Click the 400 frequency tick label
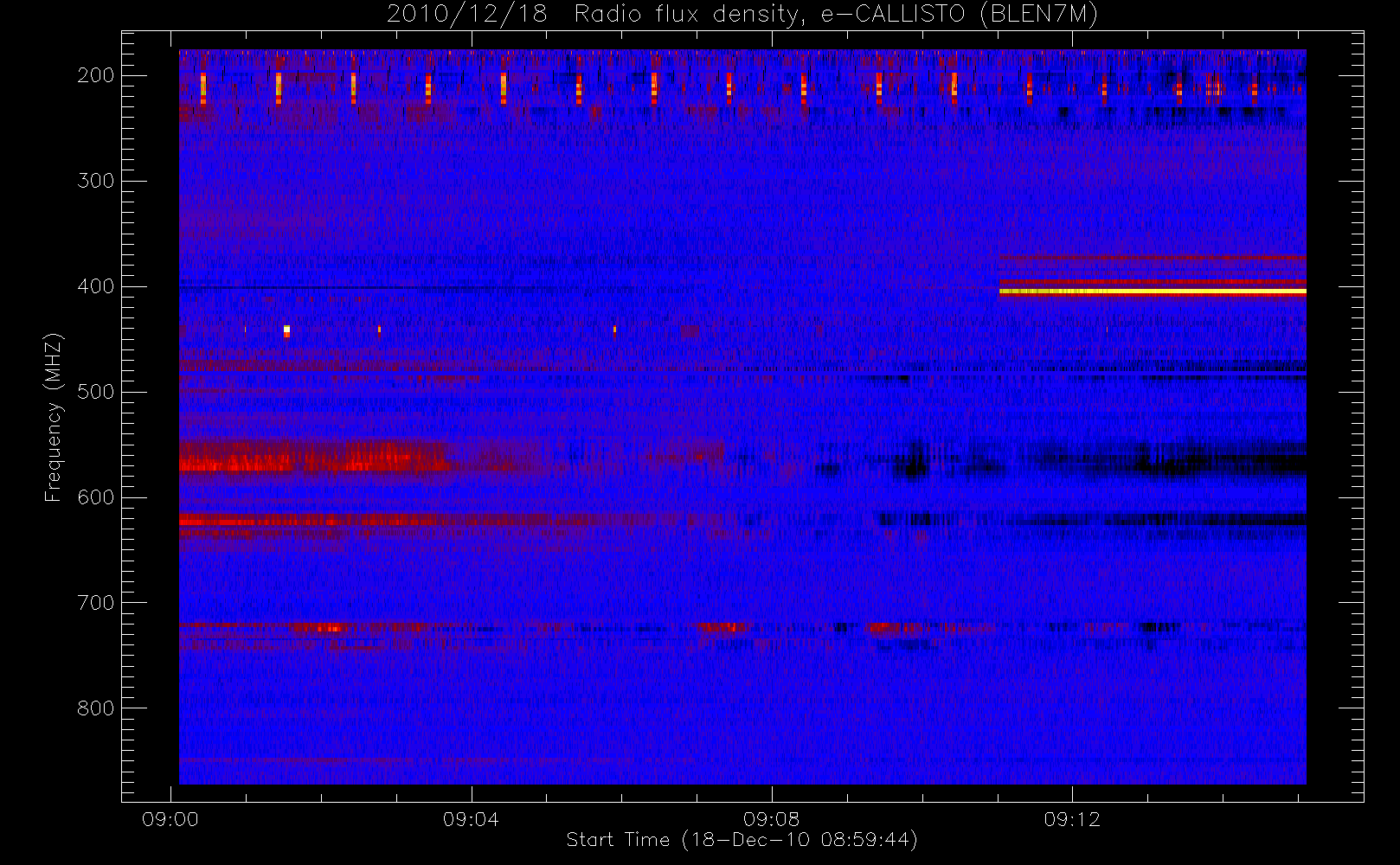 click(x=96, y=286)
